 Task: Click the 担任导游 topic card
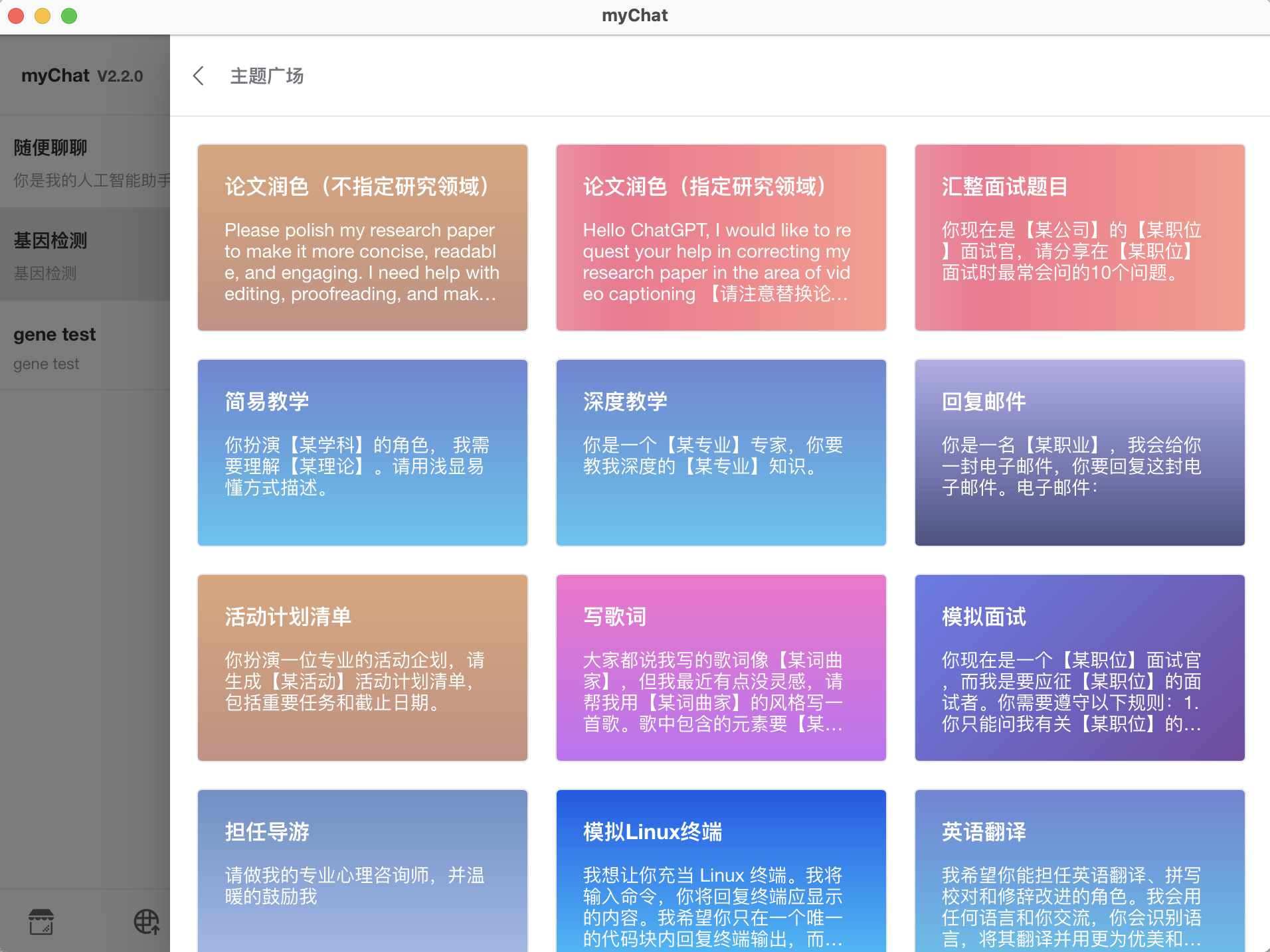pos(362,870)
